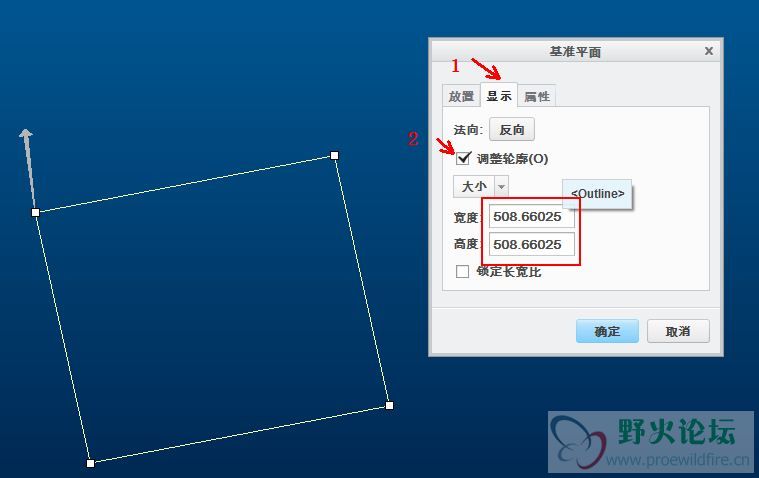This screenshot has height=478, width=759.
Task: Cancel with the 取消 button
Action: [x=678, y=331]
